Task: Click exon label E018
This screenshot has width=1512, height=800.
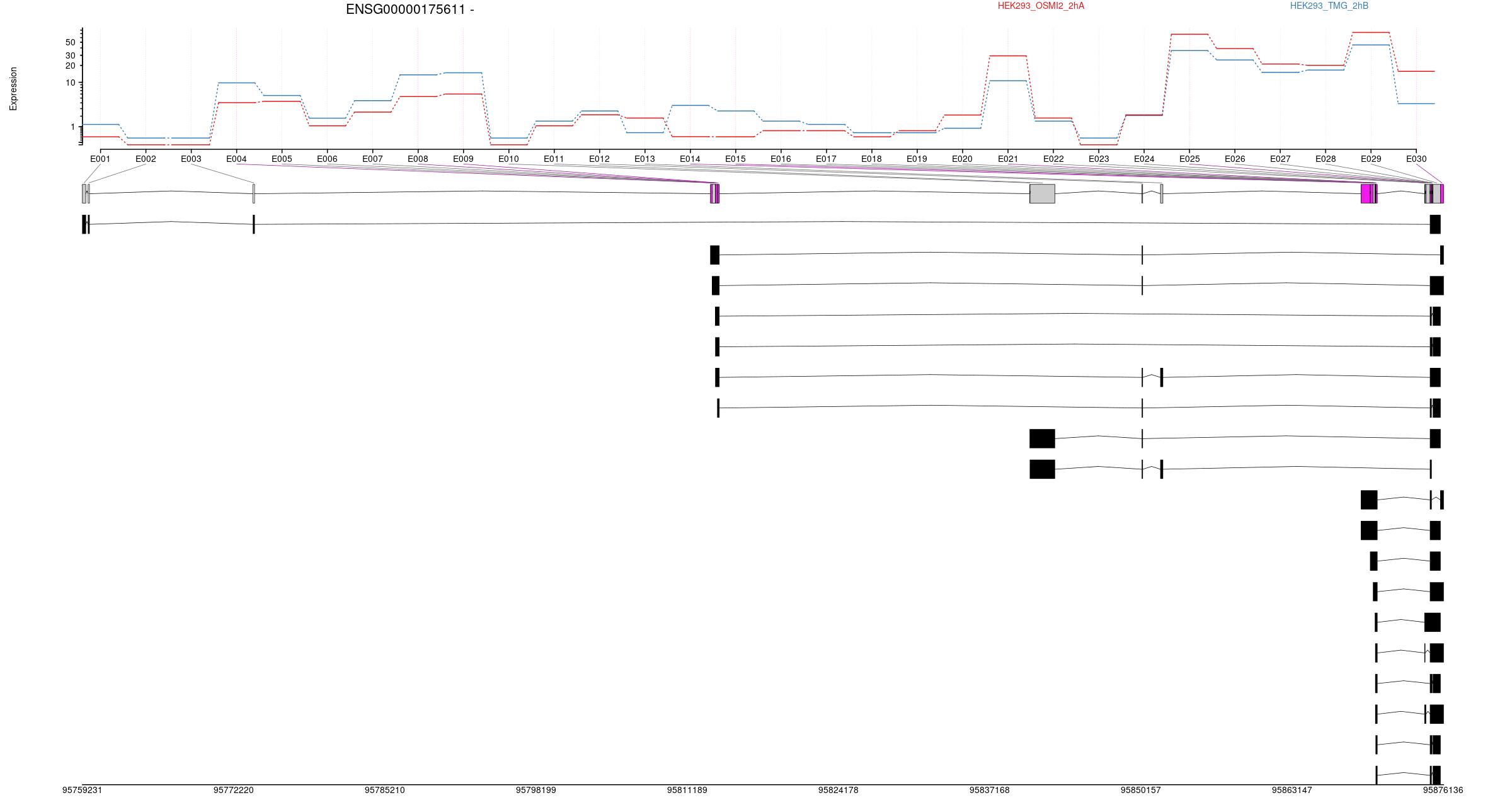Action: tap(871, 159)
